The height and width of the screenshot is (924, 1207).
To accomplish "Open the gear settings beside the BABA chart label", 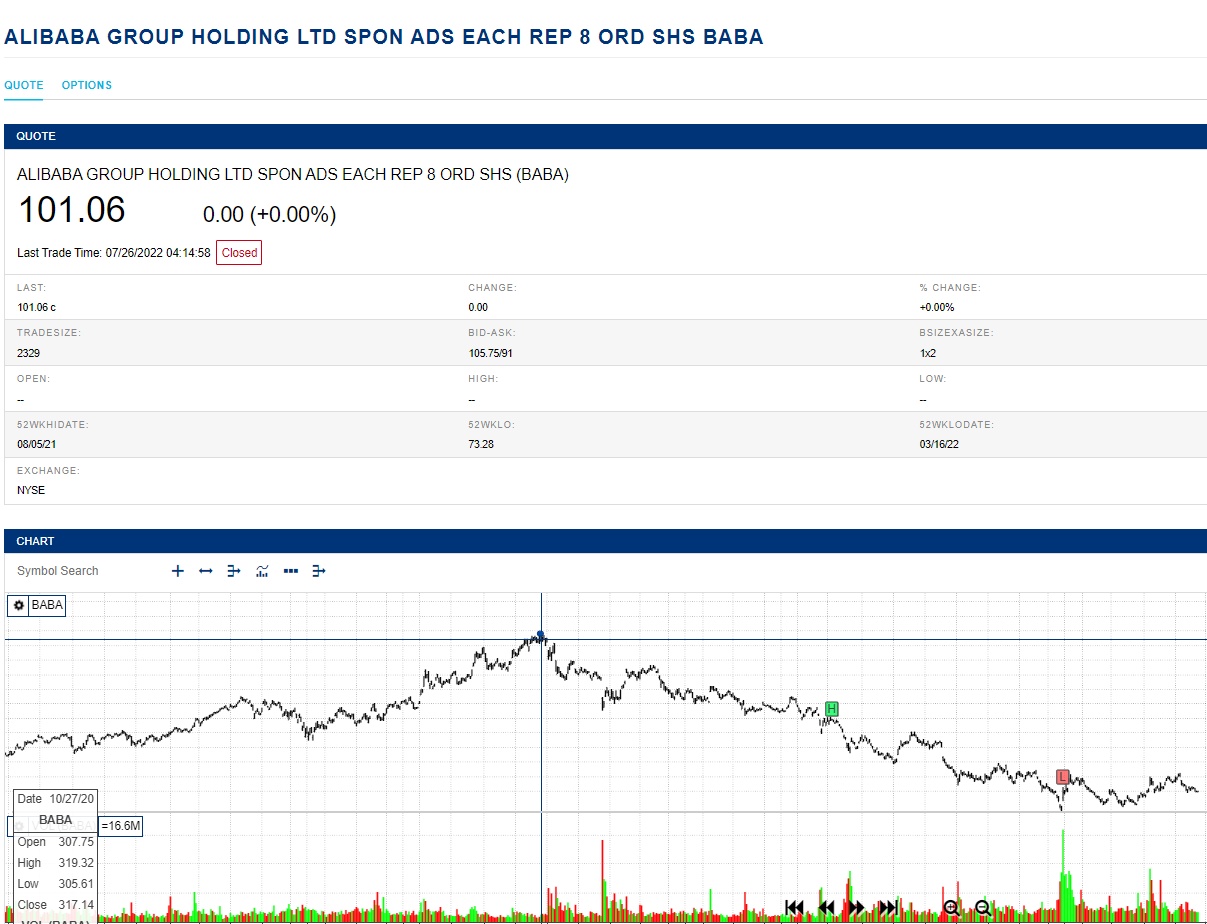I will [18, 605].
